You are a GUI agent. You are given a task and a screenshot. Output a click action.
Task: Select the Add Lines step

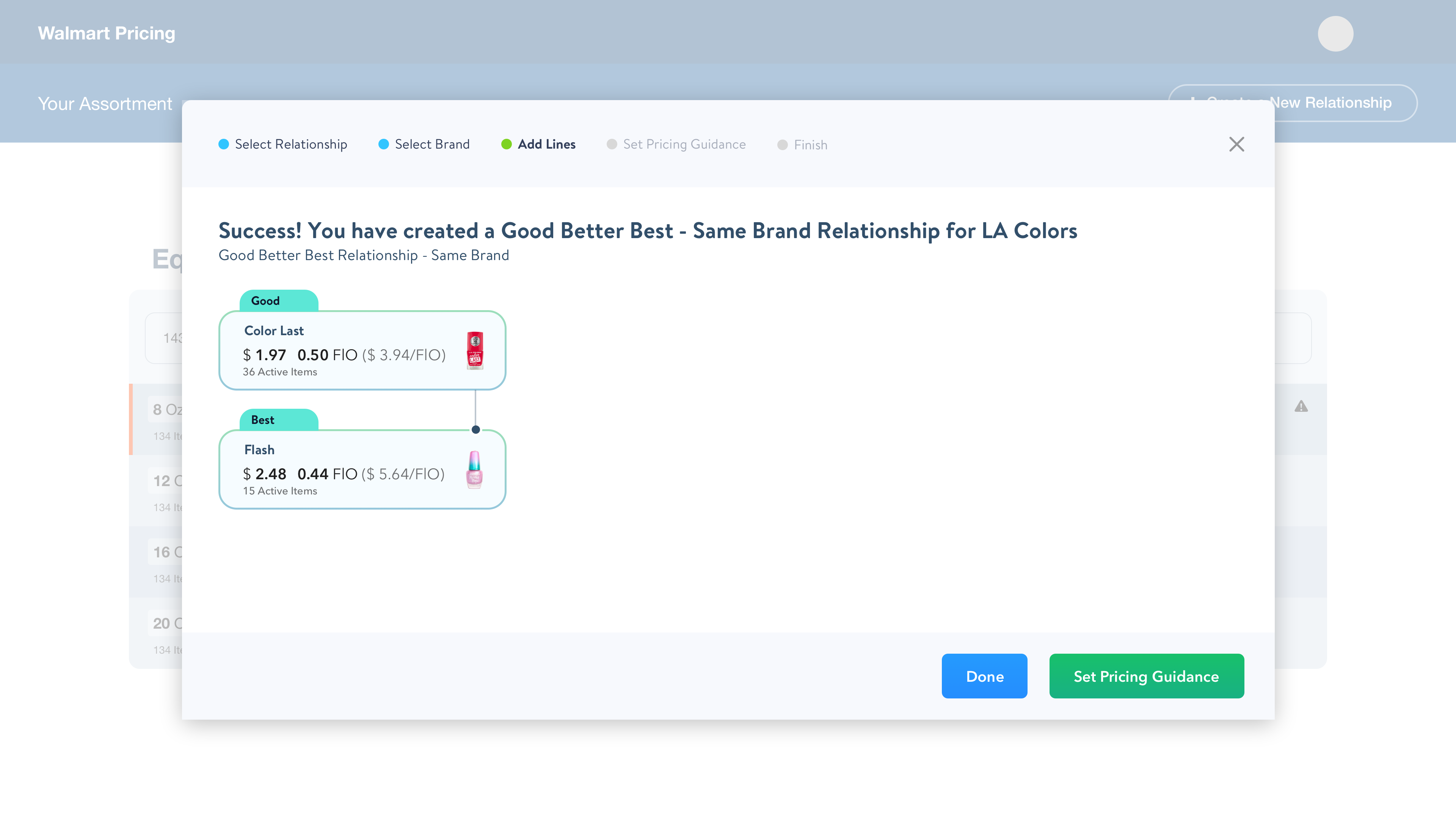[538, 144]
